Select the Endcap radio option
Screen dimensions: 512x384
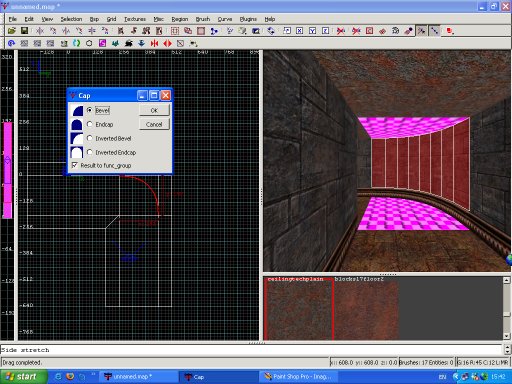[x=89, y=124]
